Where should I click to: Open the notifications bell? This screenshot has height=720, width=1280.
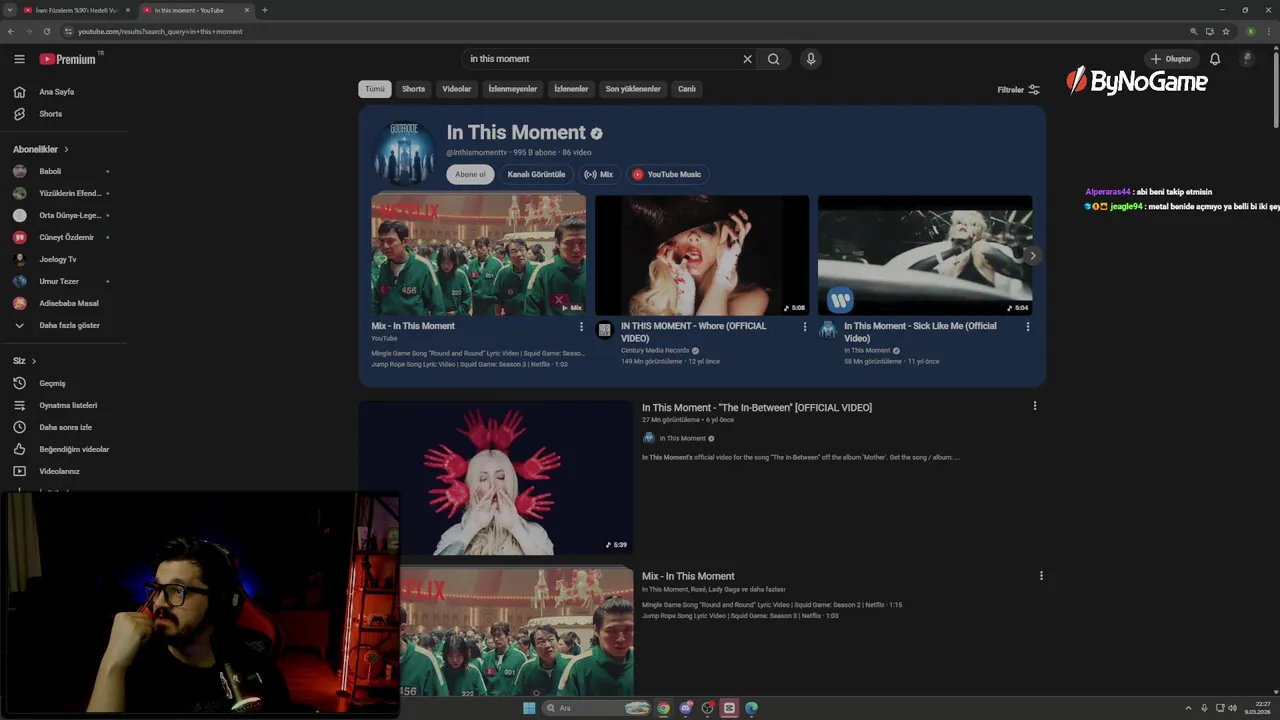pyautogui.click(x=1215, y=59)
